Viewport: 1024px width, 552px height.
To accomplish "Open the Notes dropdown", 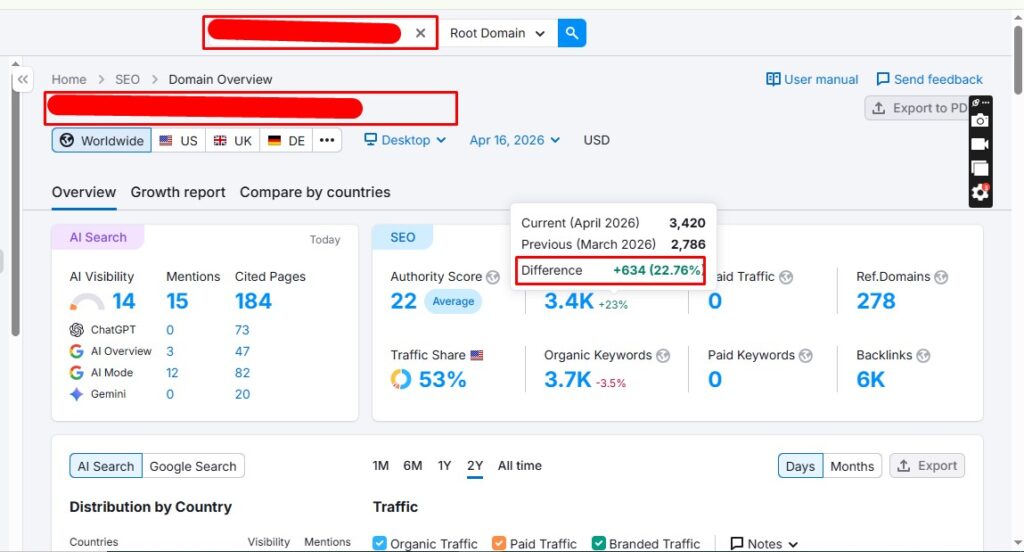I will click(x=764, y=544).
